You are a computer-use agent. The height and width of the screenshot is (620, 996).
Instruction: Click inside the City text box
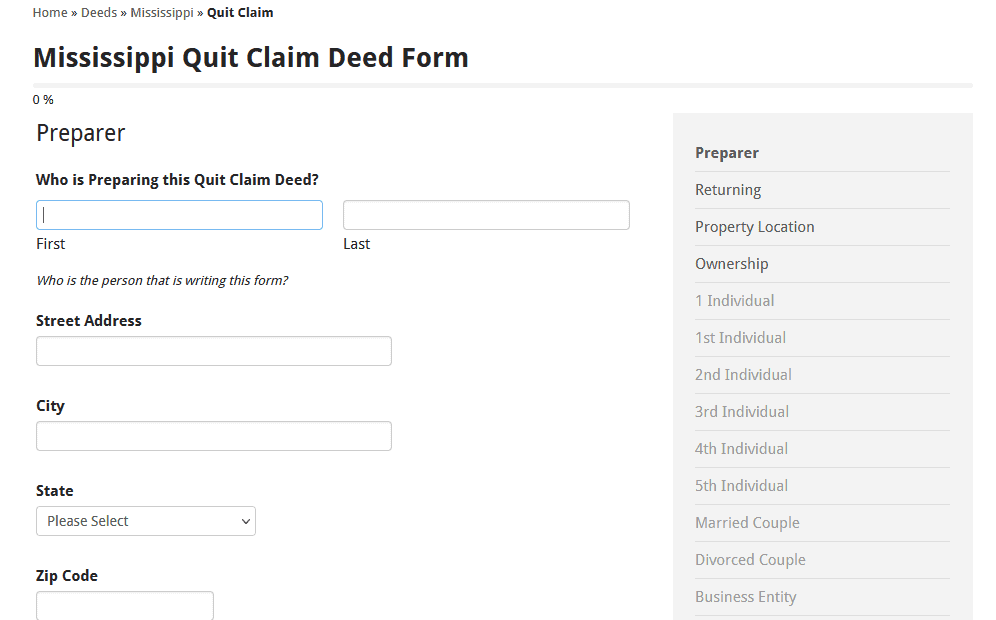[213, 435]
